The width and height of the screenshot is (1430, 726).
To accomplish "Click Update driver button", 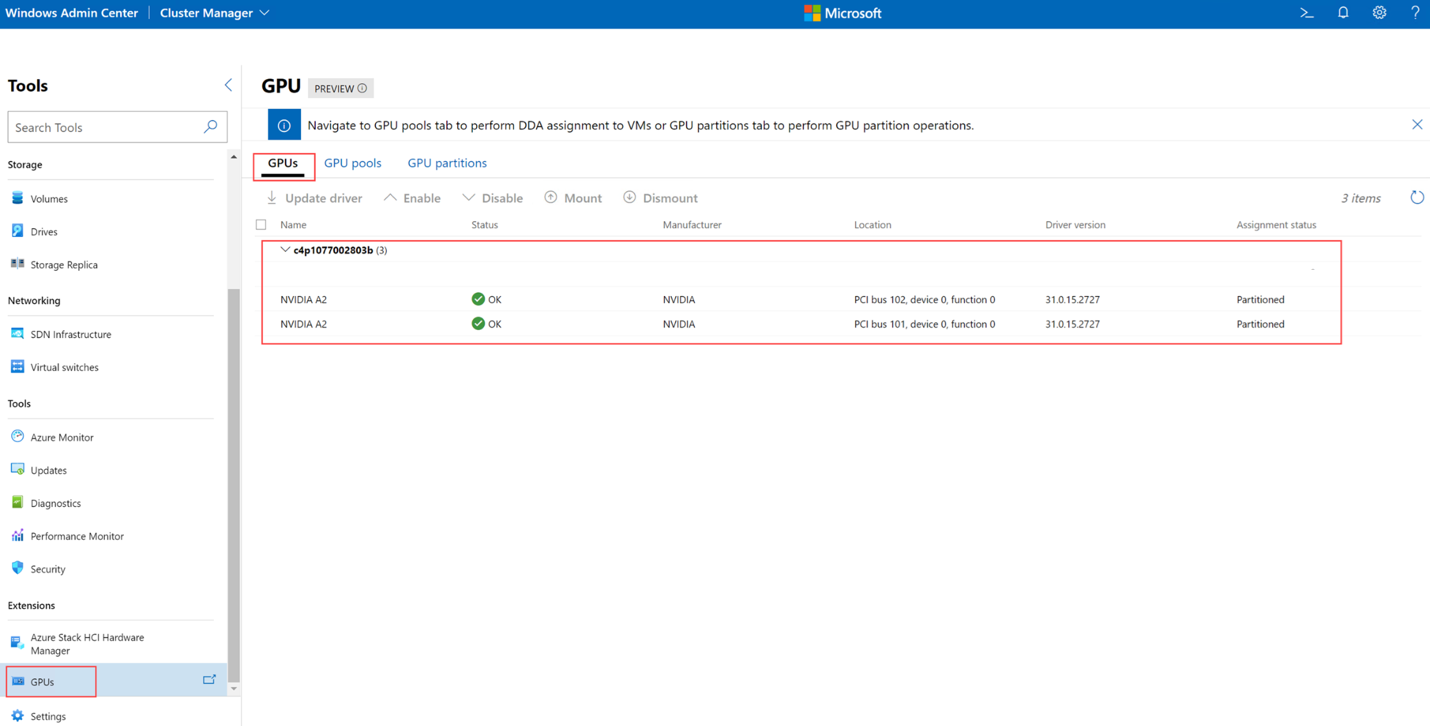I will click(314, 198).
